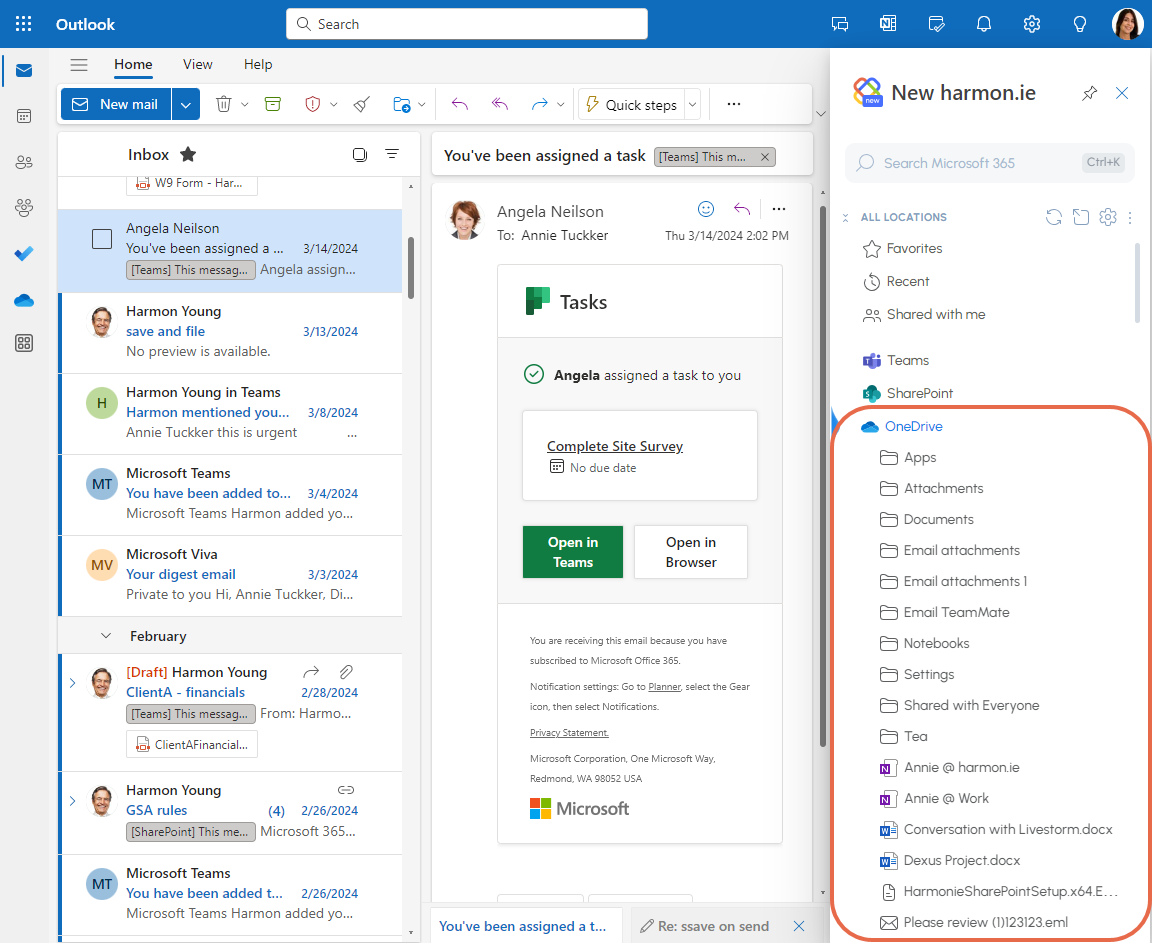The width and height of the screenshot is (1152, 943).
Task: Click the Open in Teams button
Action: [572, 551]
